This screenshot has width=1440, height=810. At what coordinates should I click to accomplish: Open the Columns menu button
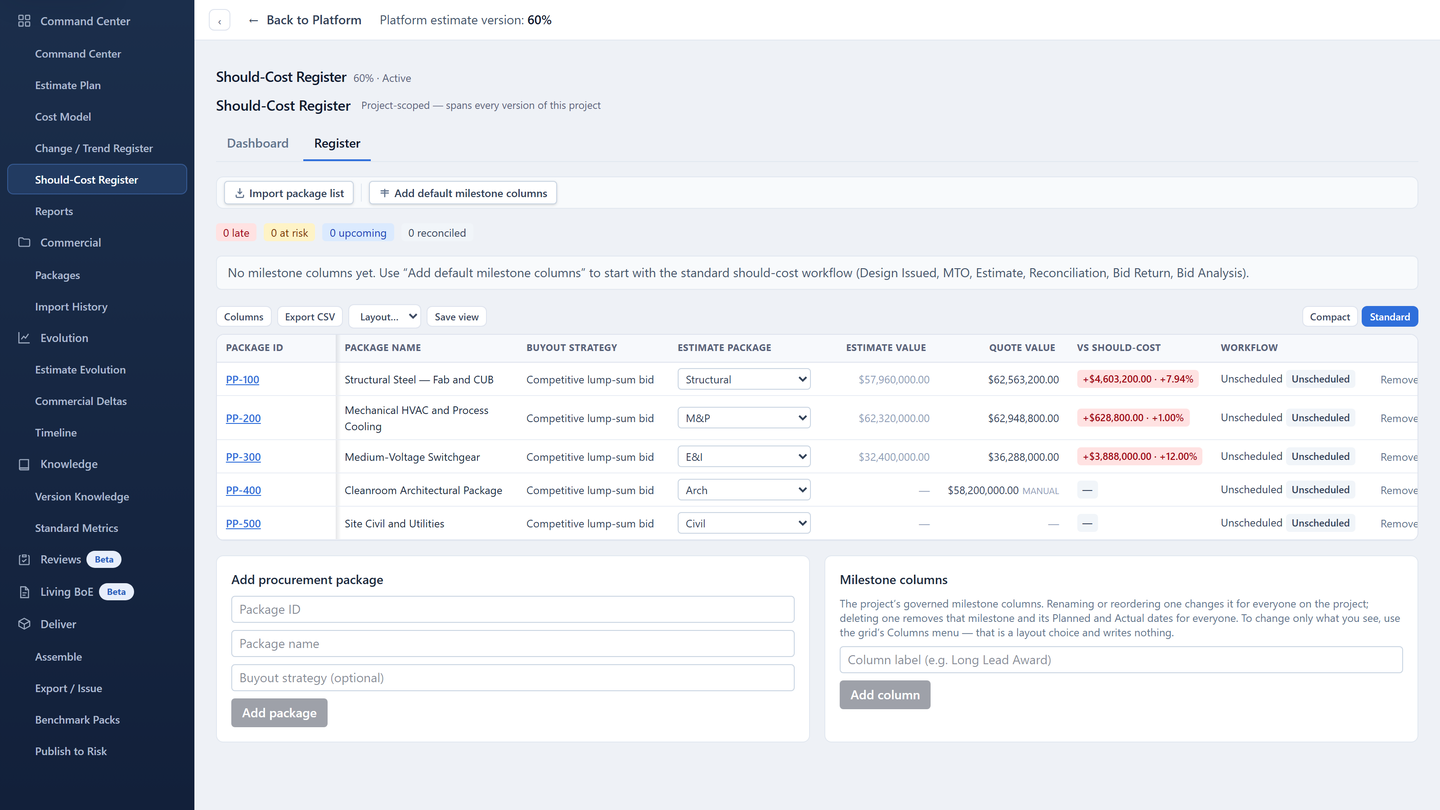tap(244, 317)
